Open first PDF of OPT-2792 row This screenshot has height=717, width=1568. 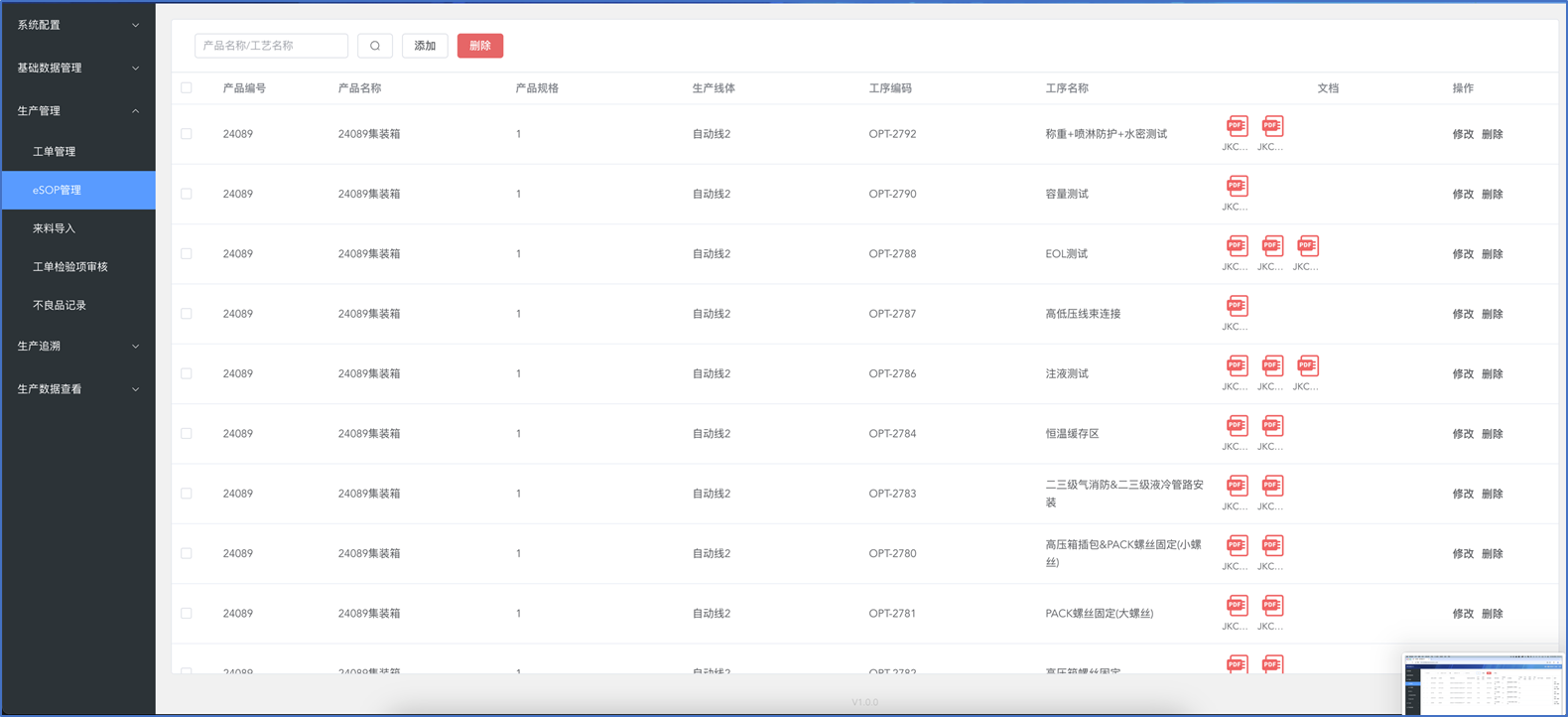1237,126
